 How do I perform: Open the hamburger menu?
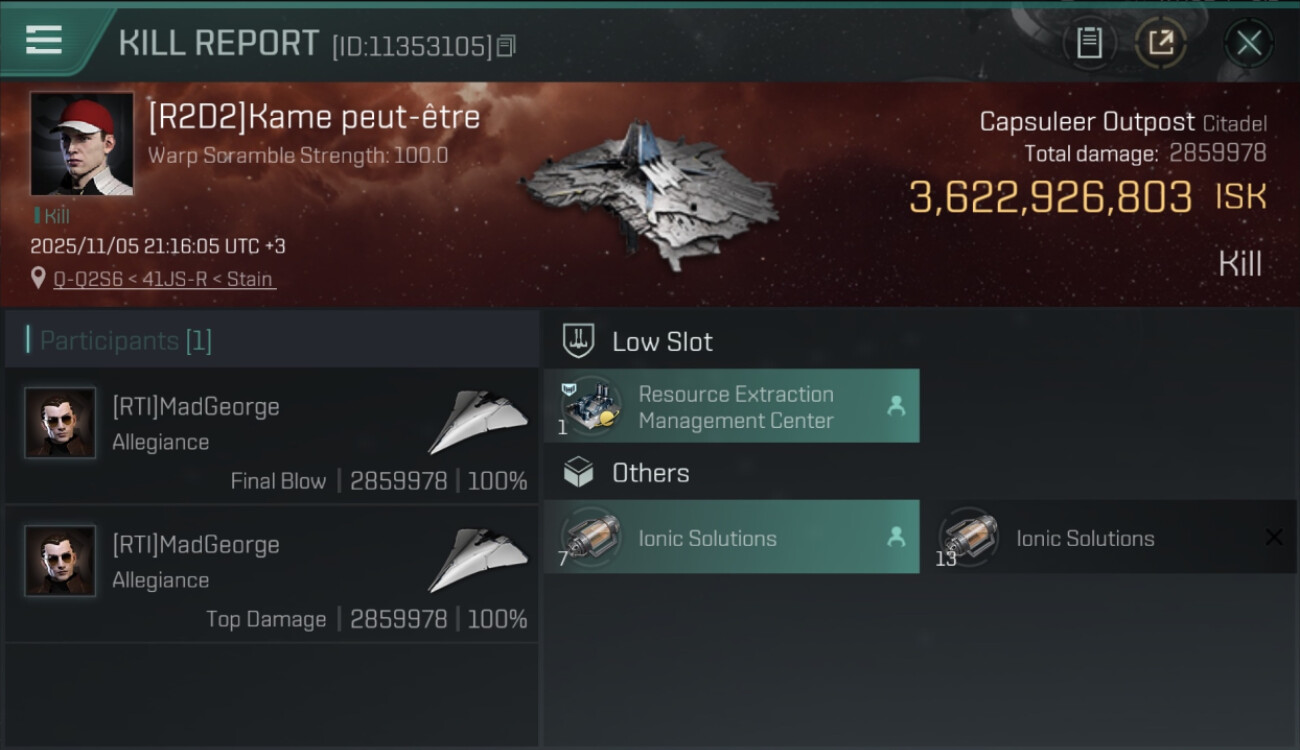pyautogui.click(x=44, y=40)
